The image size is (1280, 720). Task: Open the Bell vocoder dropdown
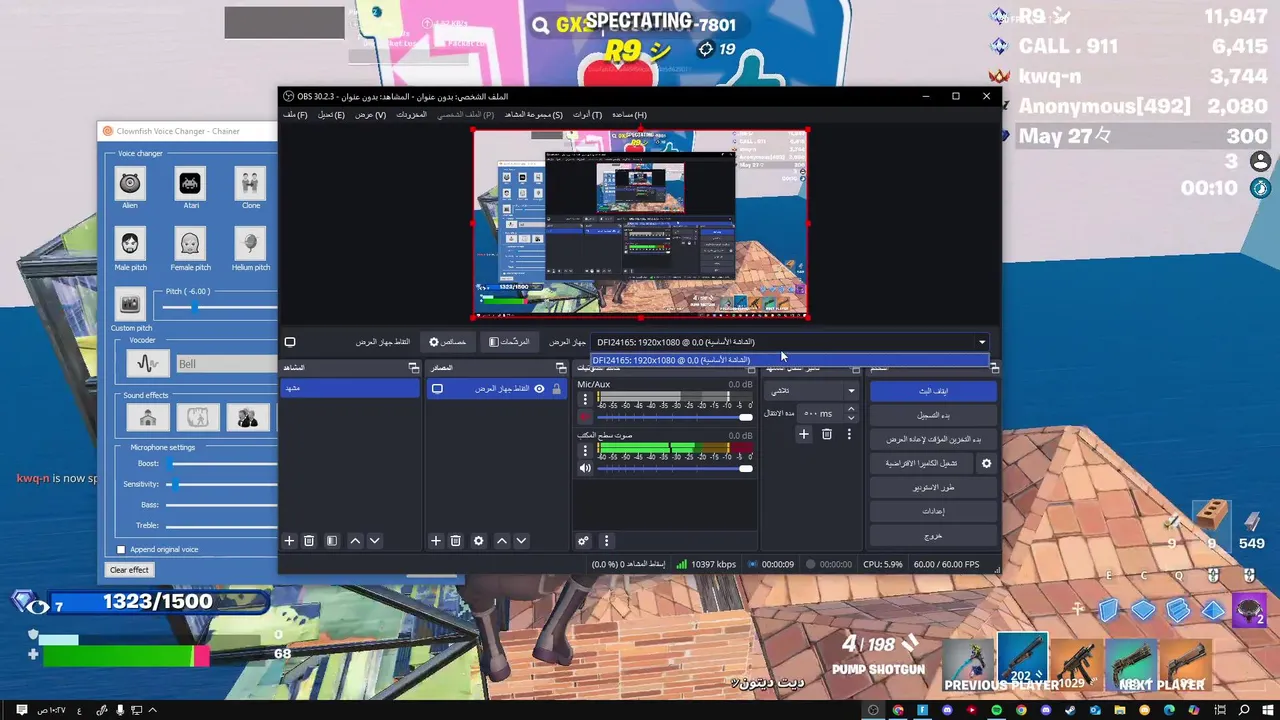226,364
